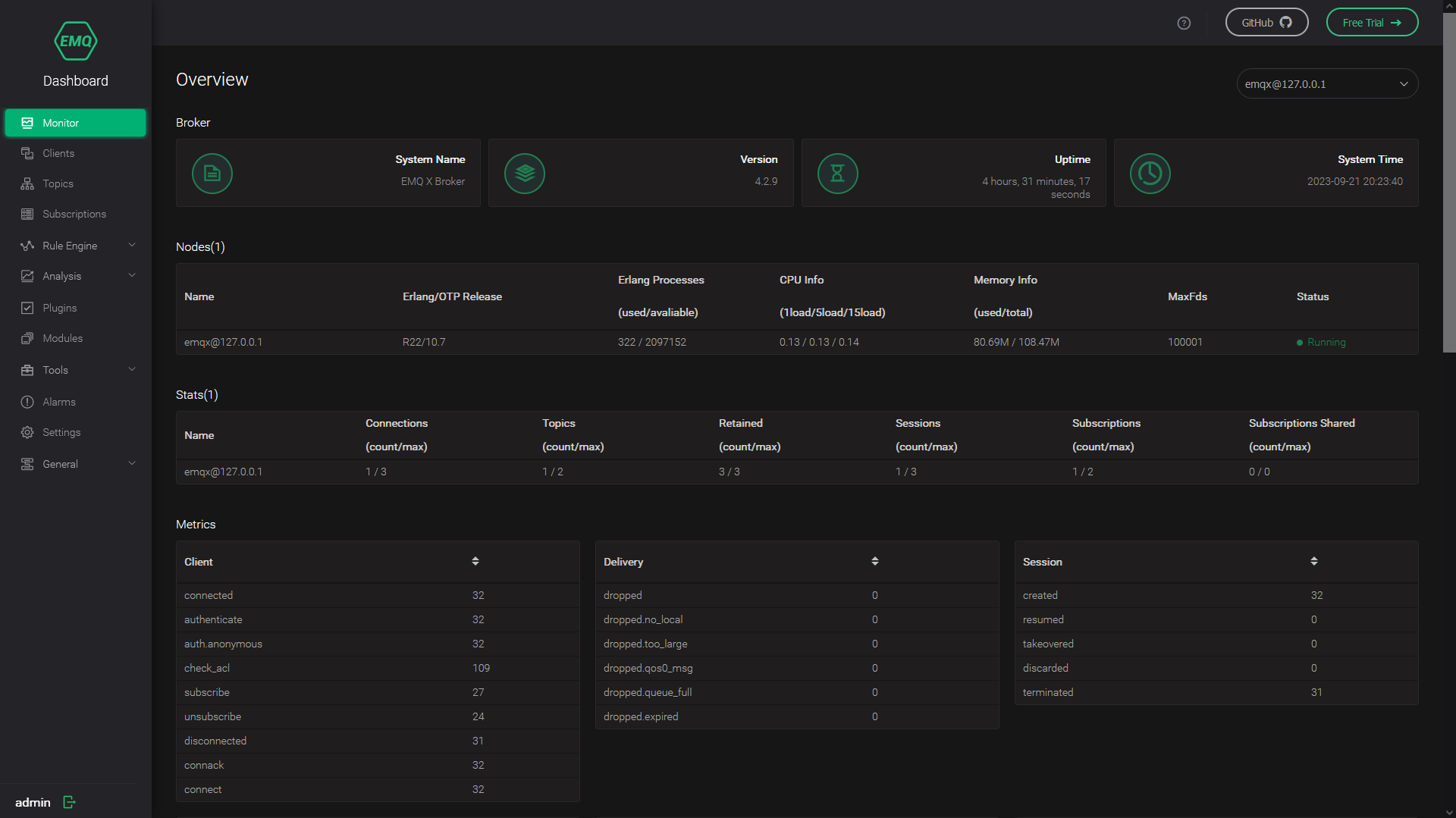Open the Monitor menu item
This screenshot has height=818, width=1456.
(75, 123)
